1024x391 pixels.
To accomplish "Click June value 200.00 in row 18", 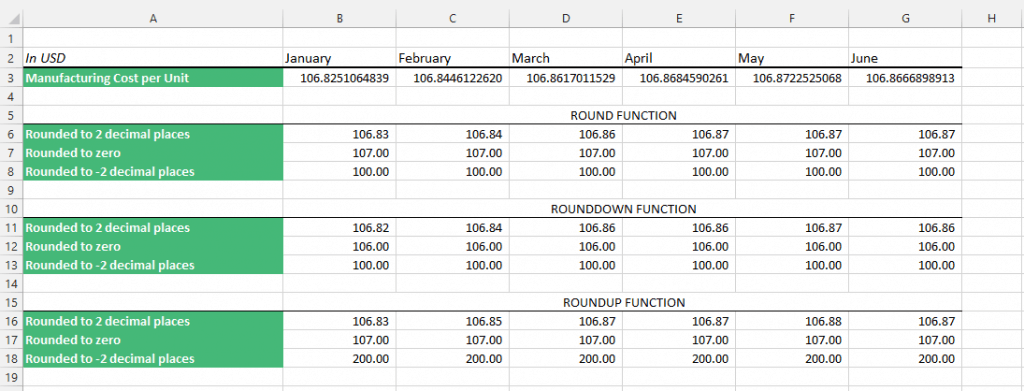I will tap(905, 358).
